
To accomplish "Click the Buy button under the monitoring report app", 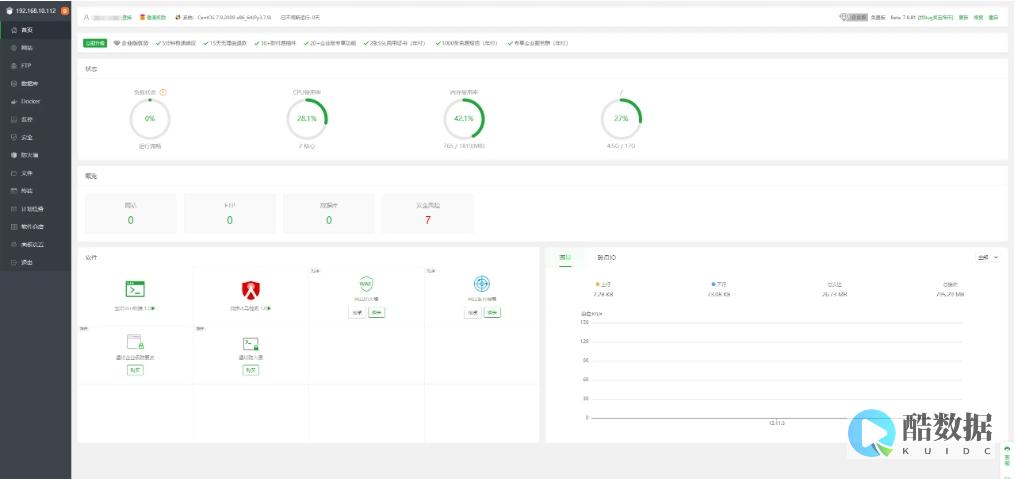I will [x=493, y=312].
